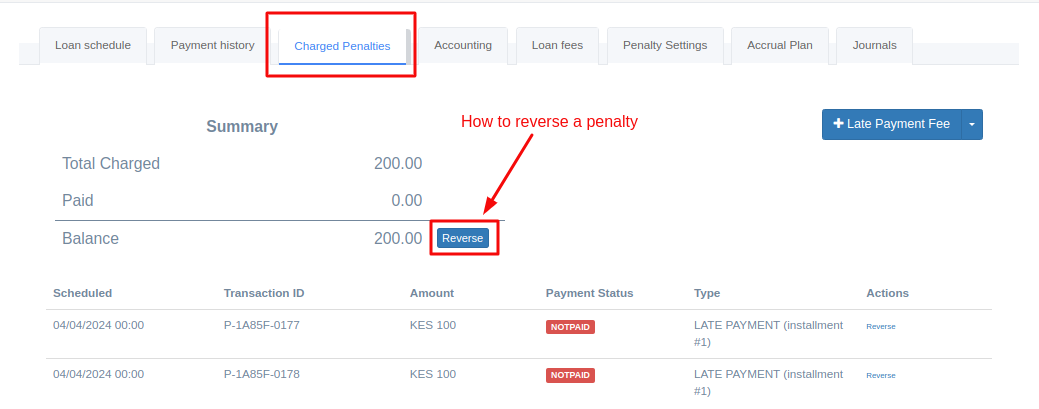Open the Penalty Settings tab
This screenshot has width=1039, height=409.
(x=665, y=46)
